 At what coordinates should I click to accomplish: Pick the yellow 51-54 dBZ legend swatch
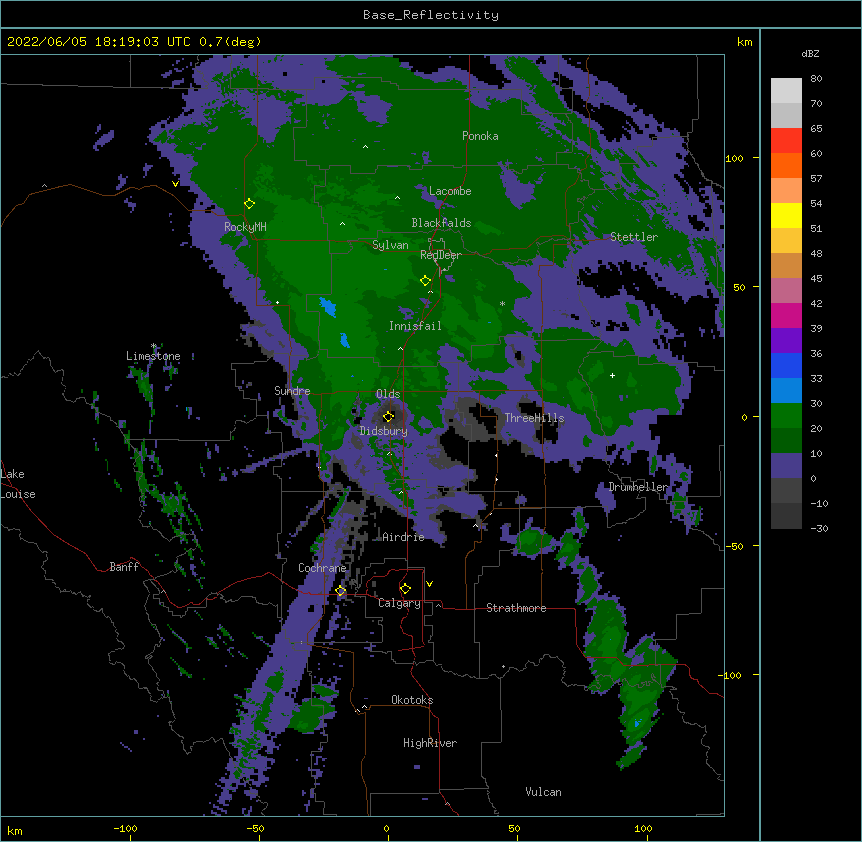786,215
